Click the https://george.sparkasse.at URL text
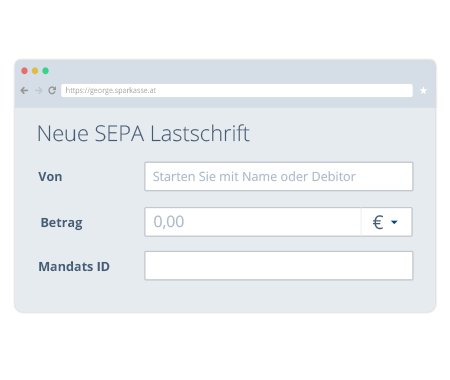This screenshot has height=380, width=450. 111,90
